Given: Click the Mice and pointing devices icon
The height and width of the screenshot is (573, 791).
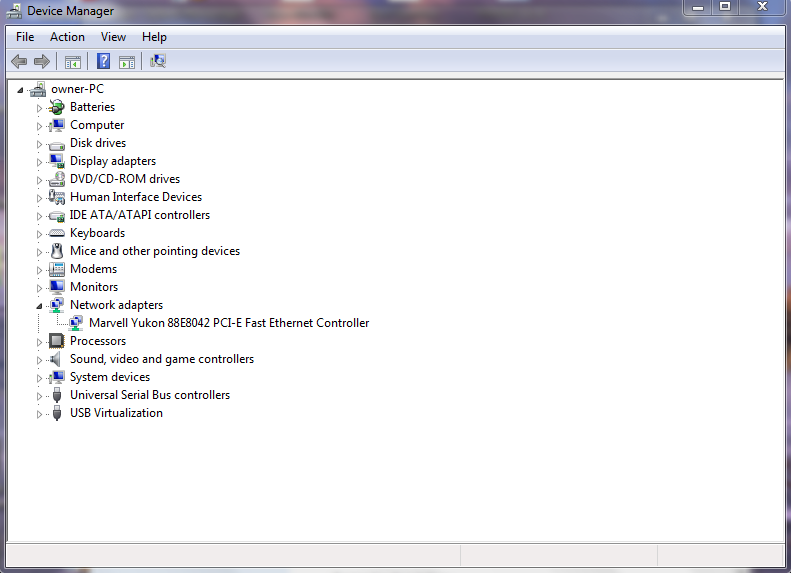Looking at the screenshot, I should click(57, 251).
